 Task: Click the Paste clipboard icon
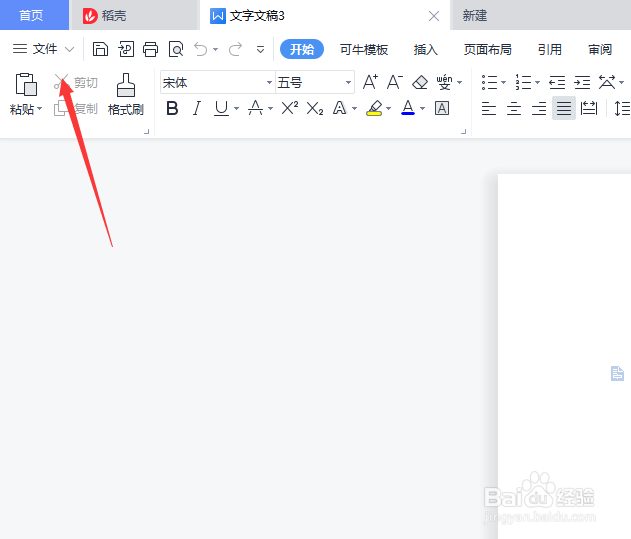[26, 85]
